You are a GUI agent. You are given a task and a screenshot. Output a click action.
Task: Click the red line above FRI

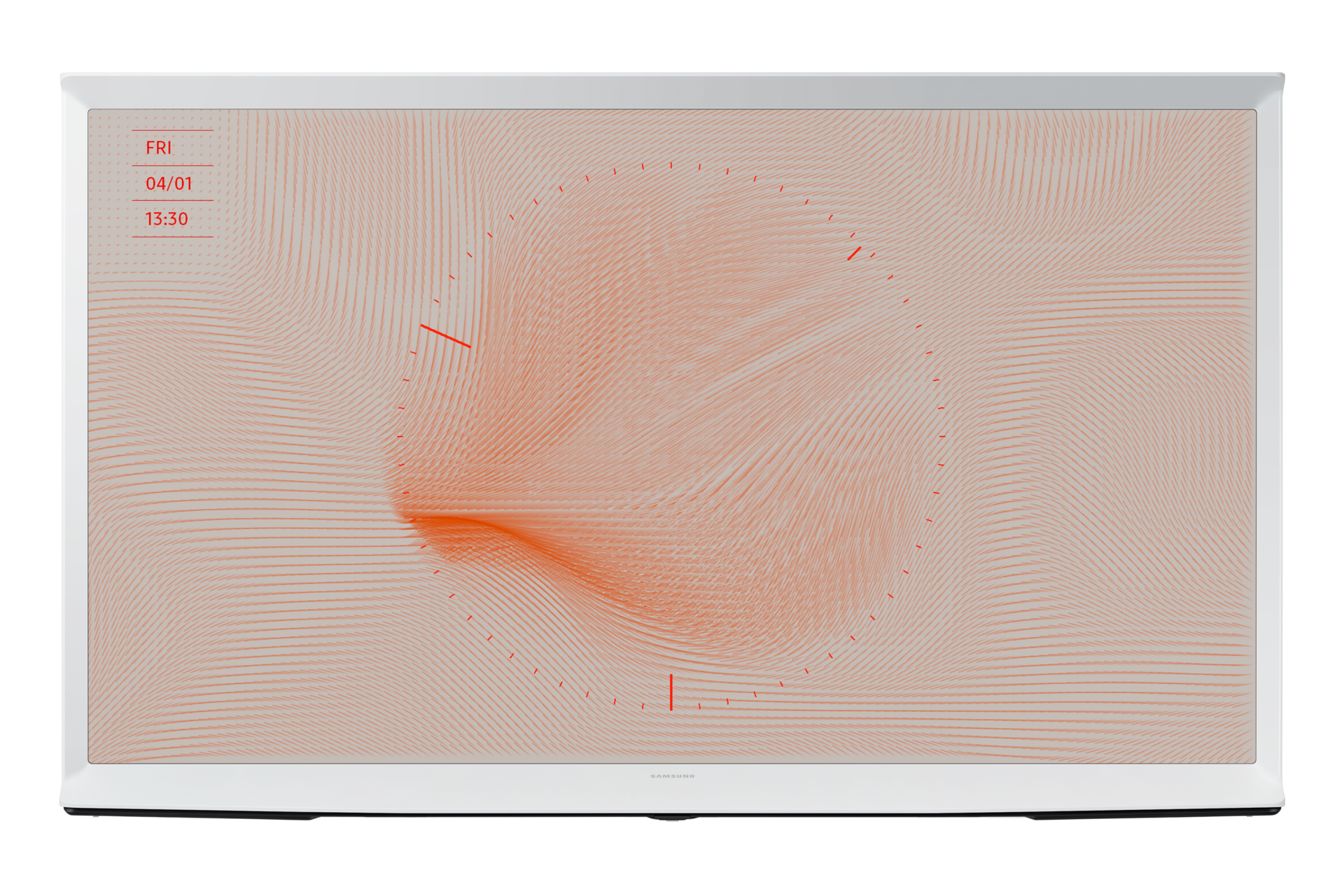[x=172, y=130]
